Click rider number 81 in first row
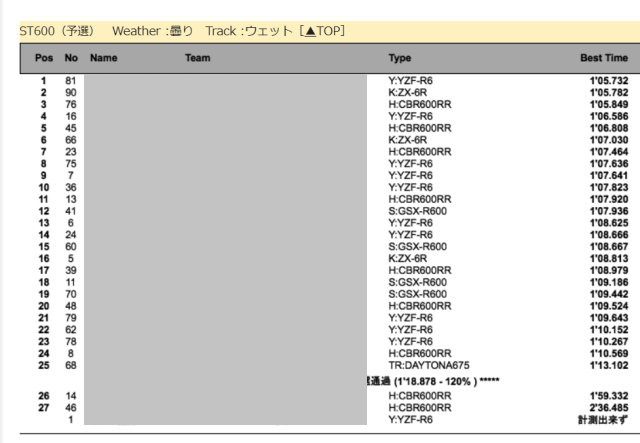 pyautogui.click(x=71, y=80)
